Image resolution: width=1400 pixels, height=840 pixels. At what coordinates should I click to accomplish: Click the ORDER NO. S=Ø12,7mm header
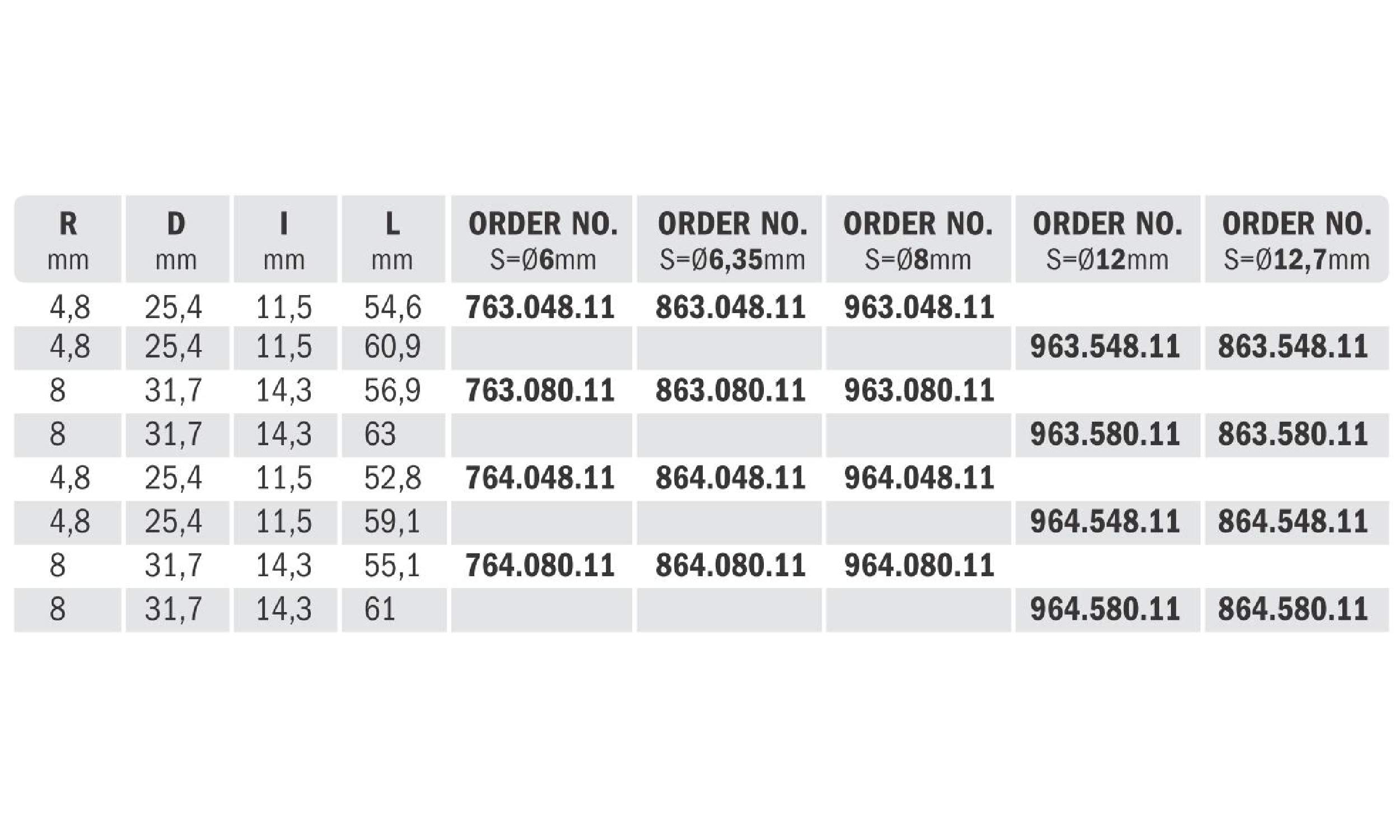1296,239
